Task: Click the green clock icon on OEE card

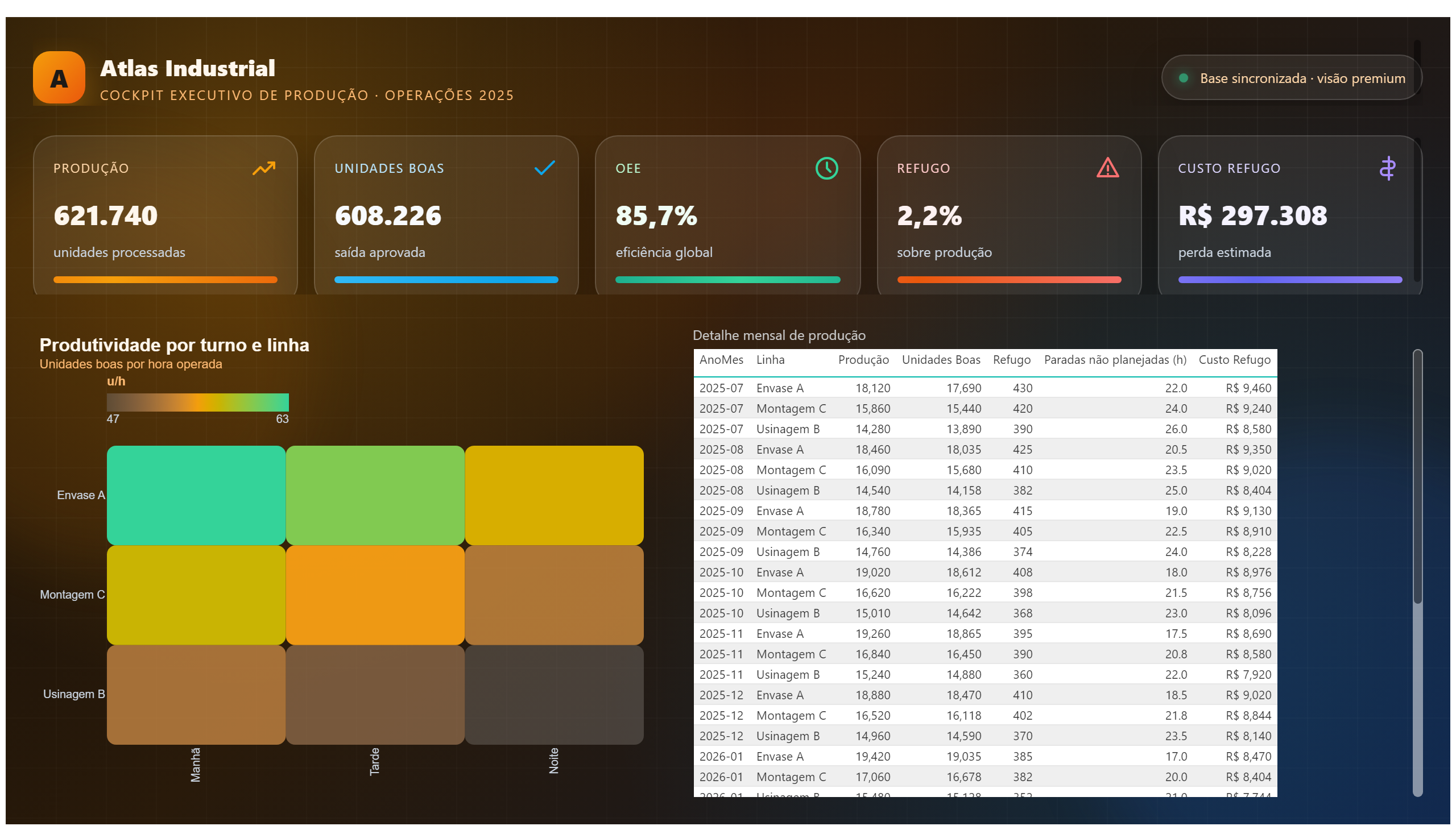Action: pyautogui.click(x=826, y=168)
